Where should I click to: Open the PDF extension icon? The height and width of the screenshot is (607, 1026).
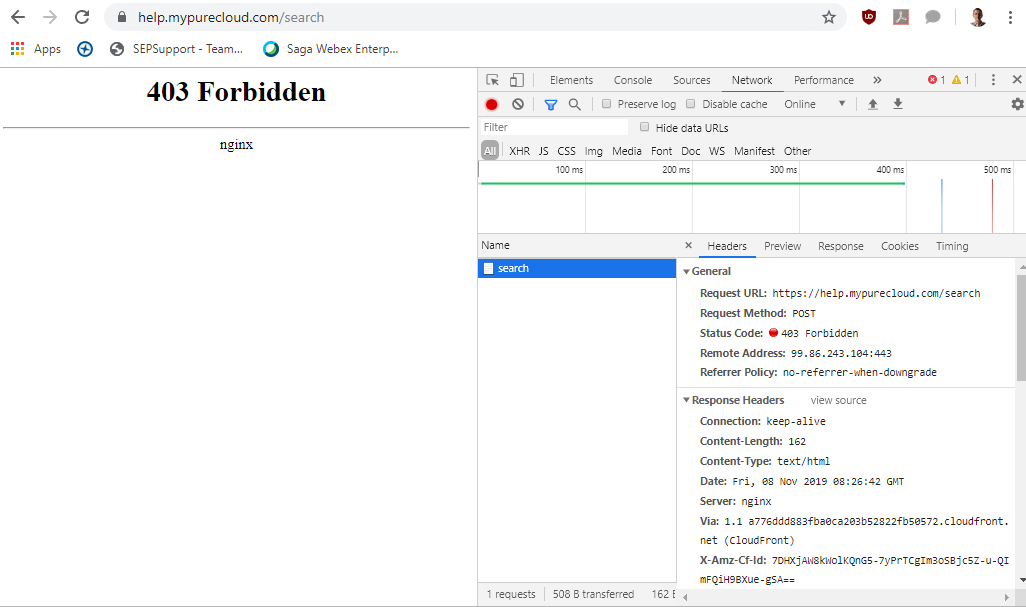coord(901,18)
